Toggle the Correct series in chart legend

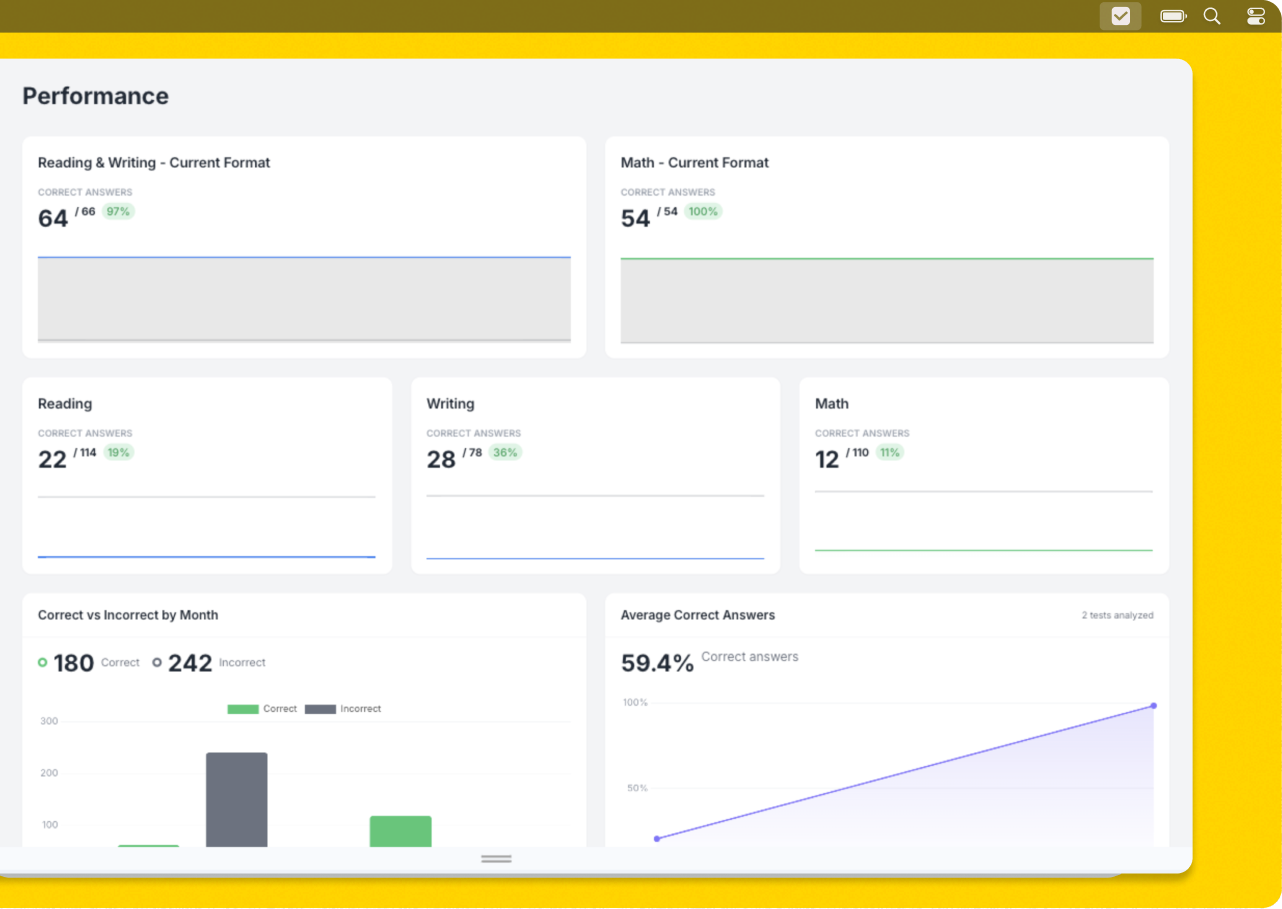[262, 709]
